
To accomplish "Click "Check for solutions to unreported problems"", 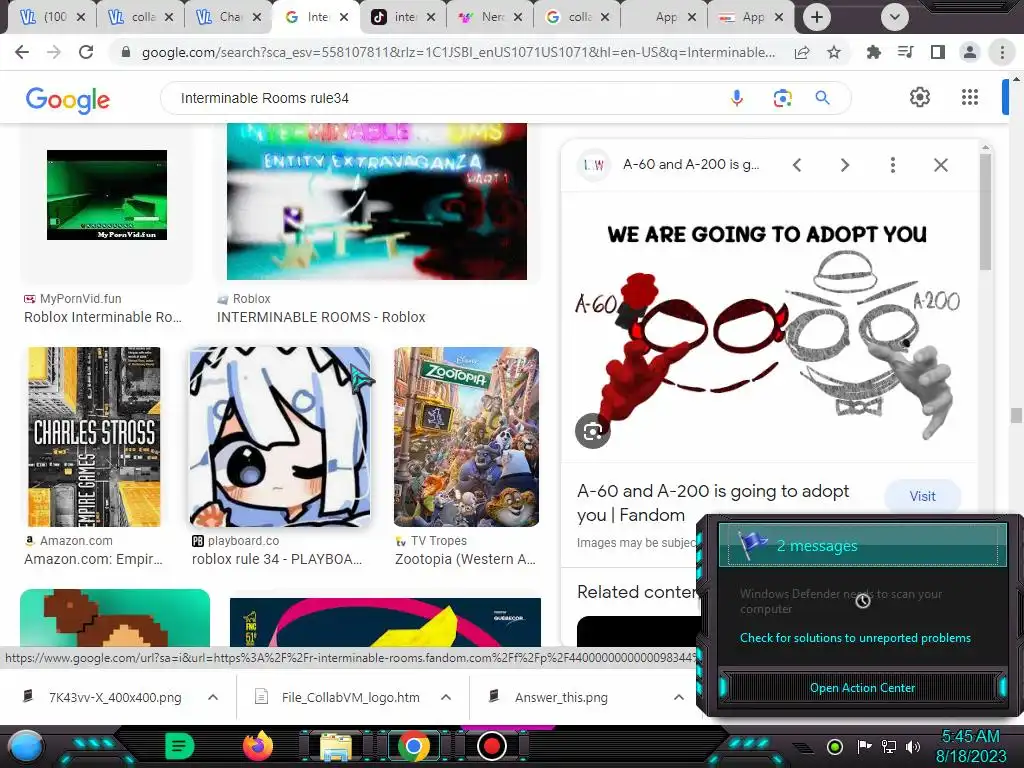I will tap(855, 638).
